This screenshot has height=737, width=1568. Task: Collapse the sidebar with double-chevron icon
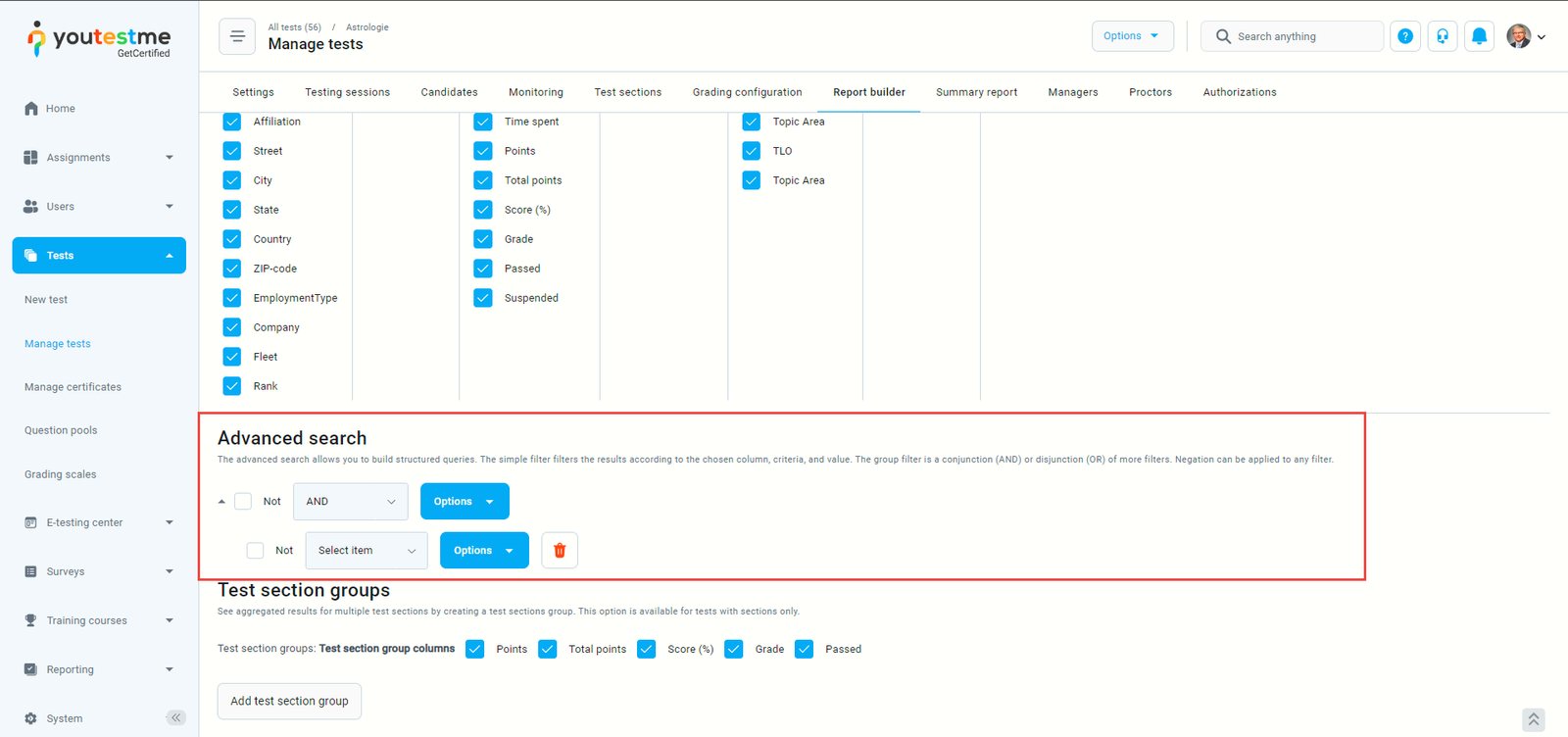[175, 717]
